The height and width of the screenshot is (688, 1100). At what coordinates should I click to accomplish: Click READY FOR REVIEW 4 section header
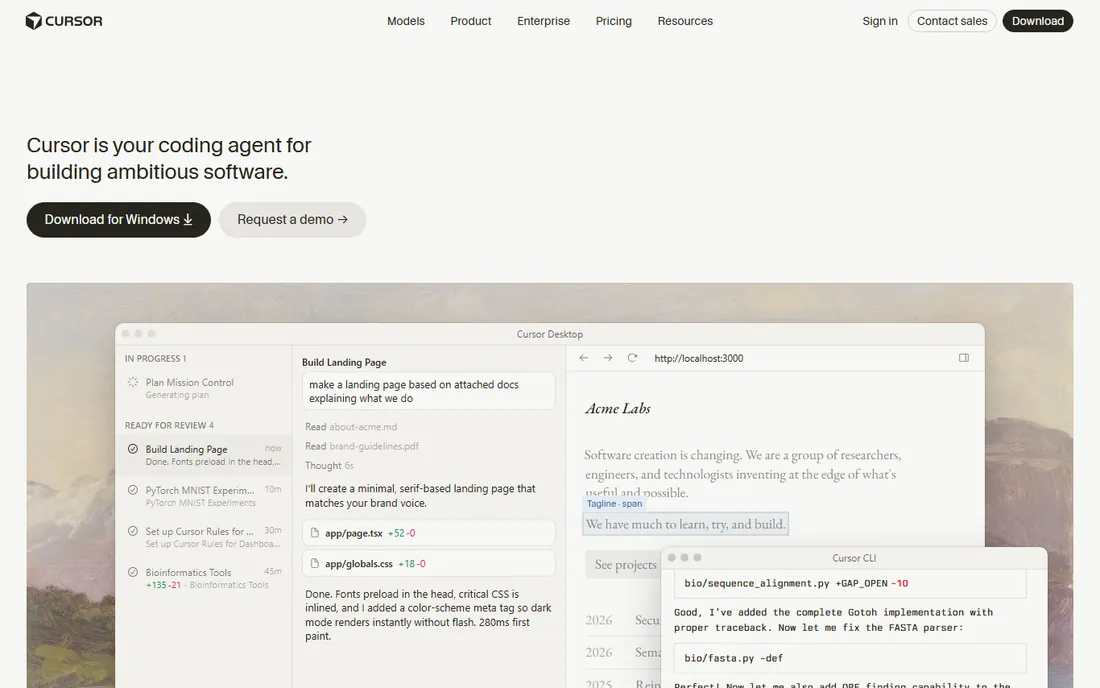(x=169, y=426)
